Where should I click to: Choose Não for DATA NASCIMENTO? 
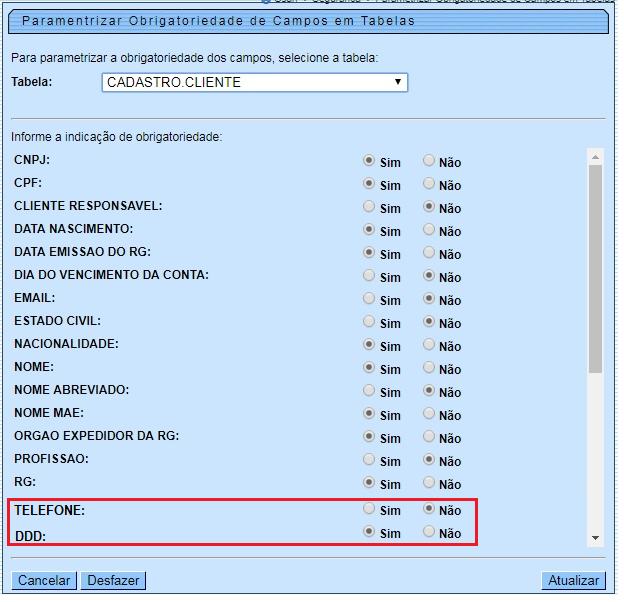(x=429, y=229)
